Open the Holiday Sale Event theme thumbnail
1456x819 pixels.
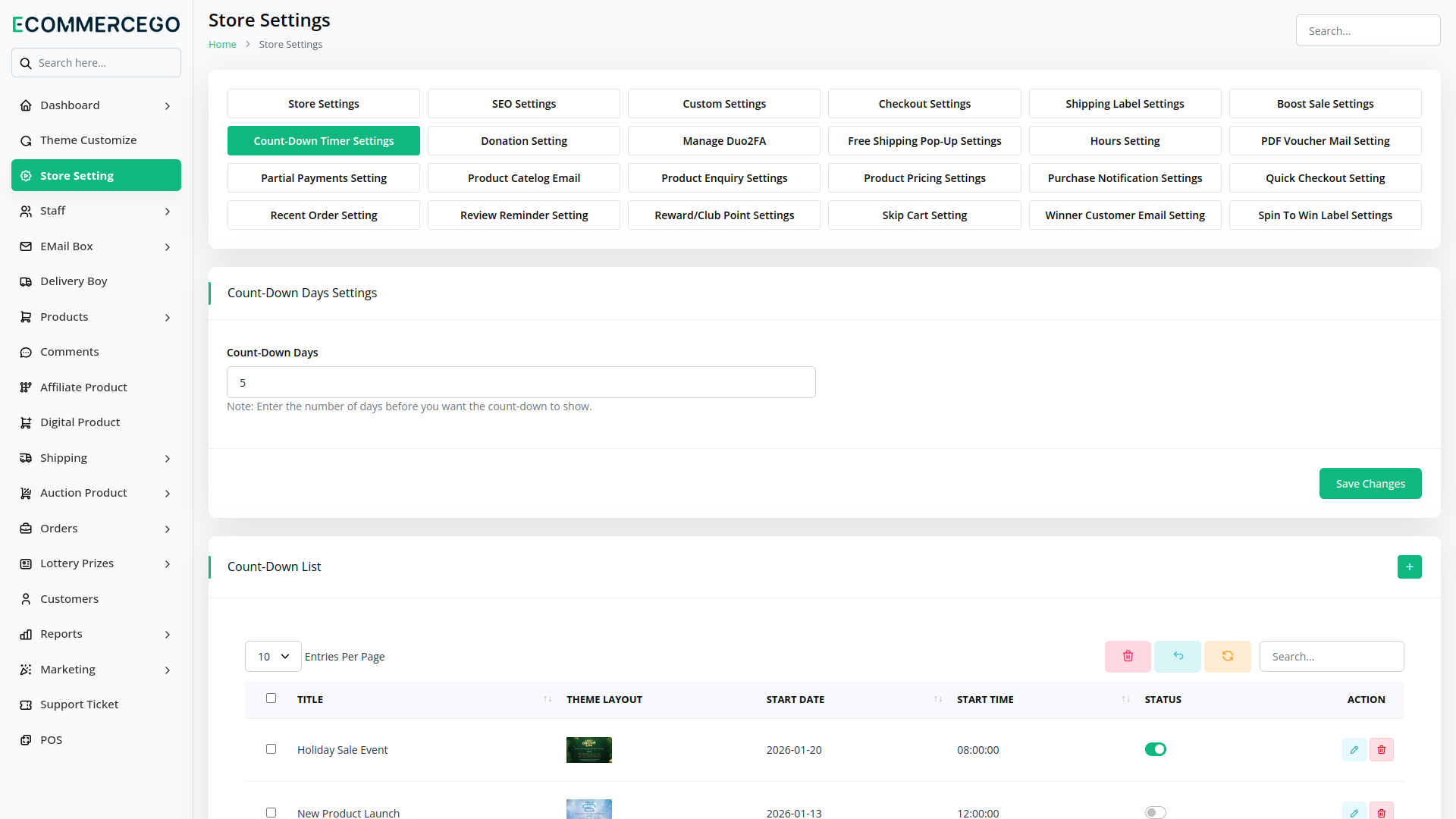tap(589, 750)
